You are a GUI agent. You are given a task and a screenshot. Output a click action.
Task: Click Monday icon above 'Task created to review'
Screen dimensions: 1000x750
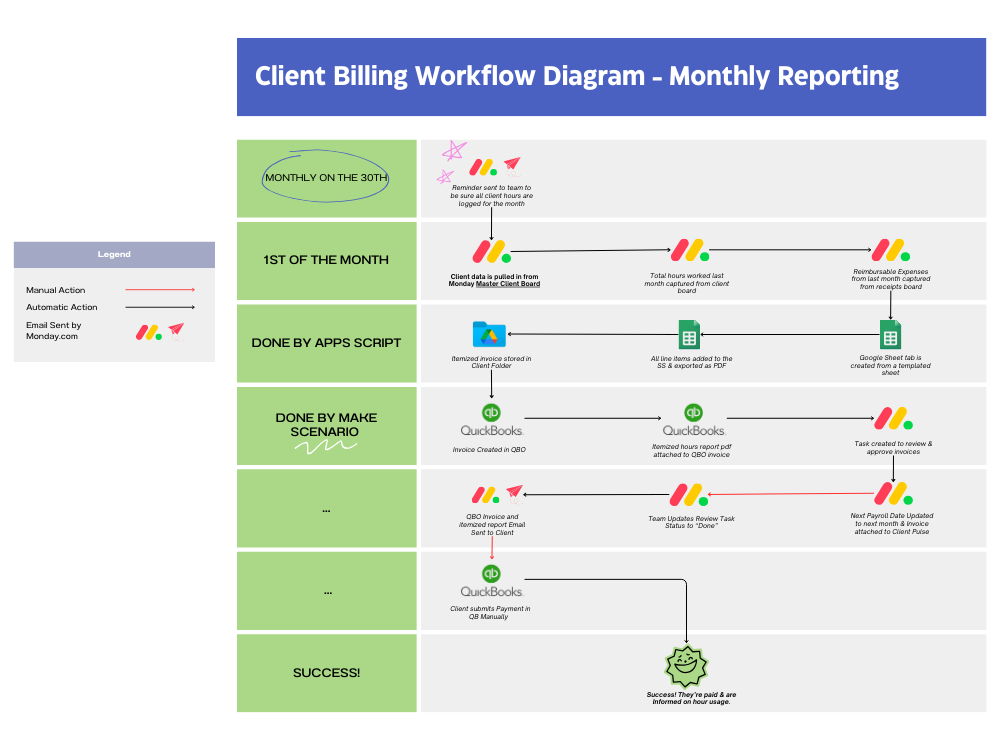coord(893,419)
